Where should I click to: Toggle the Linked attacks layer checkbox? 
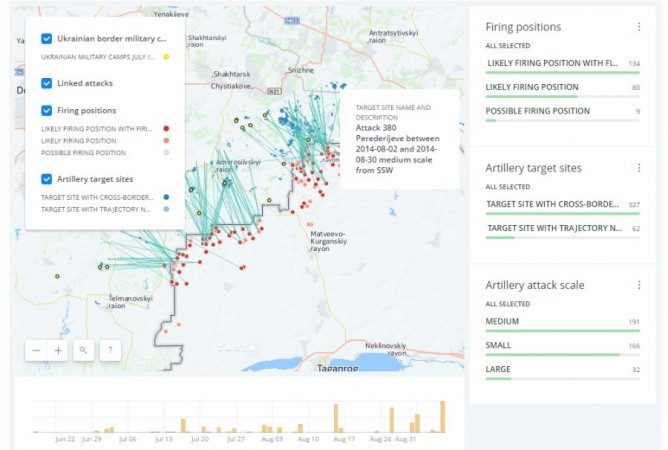point(47,83)
